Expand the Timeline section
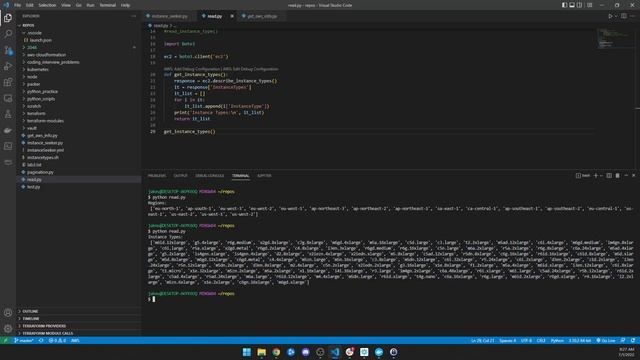This screenshot has height=360, width=640. click(78, 319)
